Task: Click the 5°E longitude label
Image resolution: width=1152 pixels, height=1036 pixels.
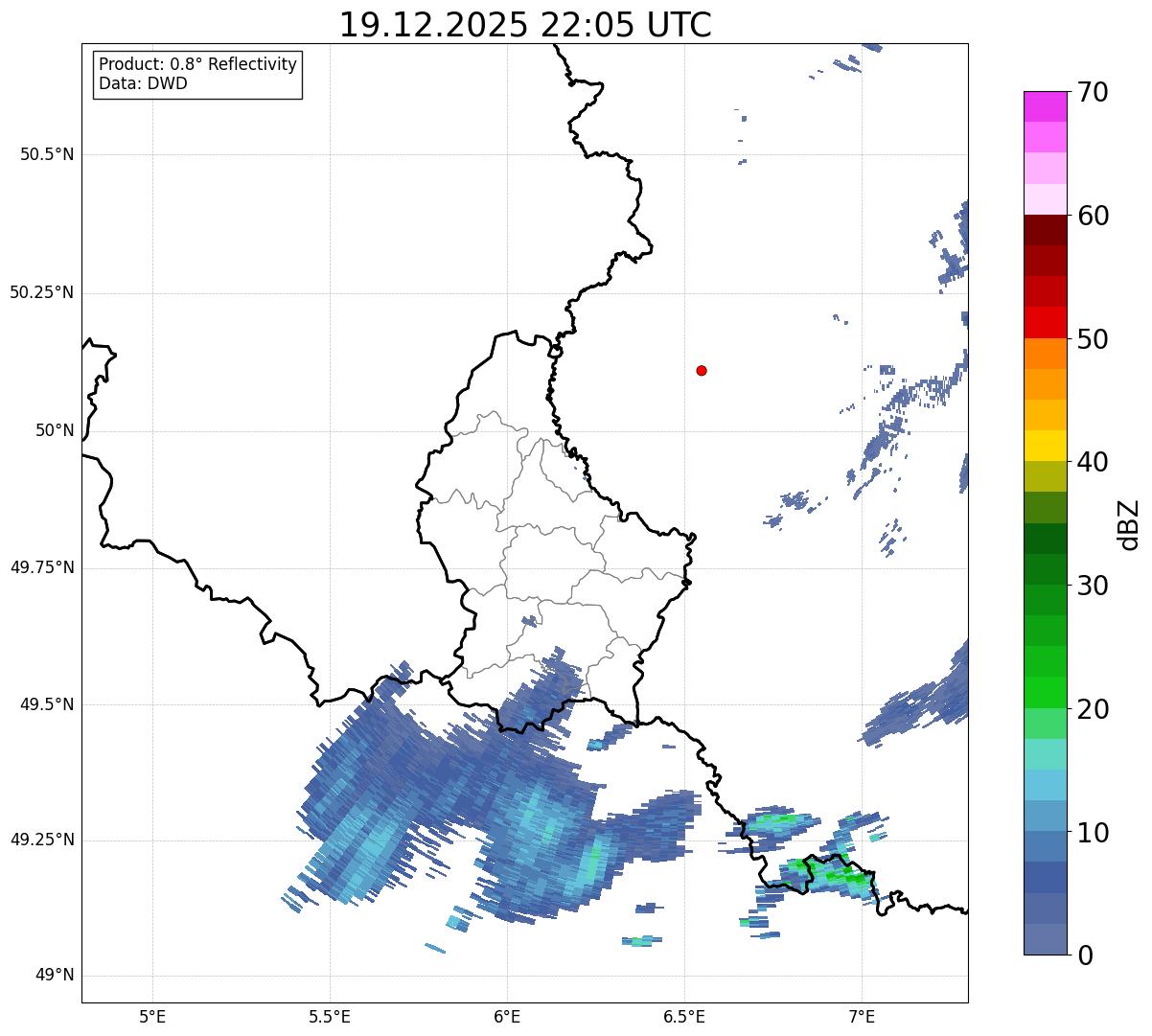Action: pyautogui.click(x=152, y=1016)
